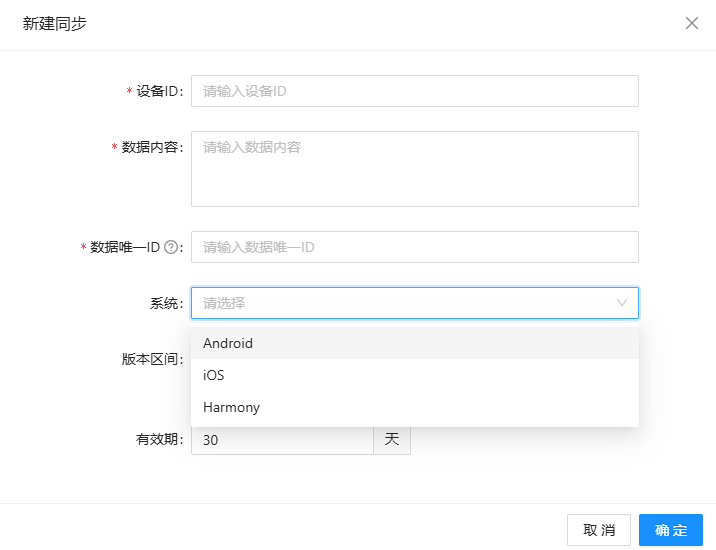This screenshot has height=550, width=716.
Task: Click the 系统 label text
Action: pos(166,303)
